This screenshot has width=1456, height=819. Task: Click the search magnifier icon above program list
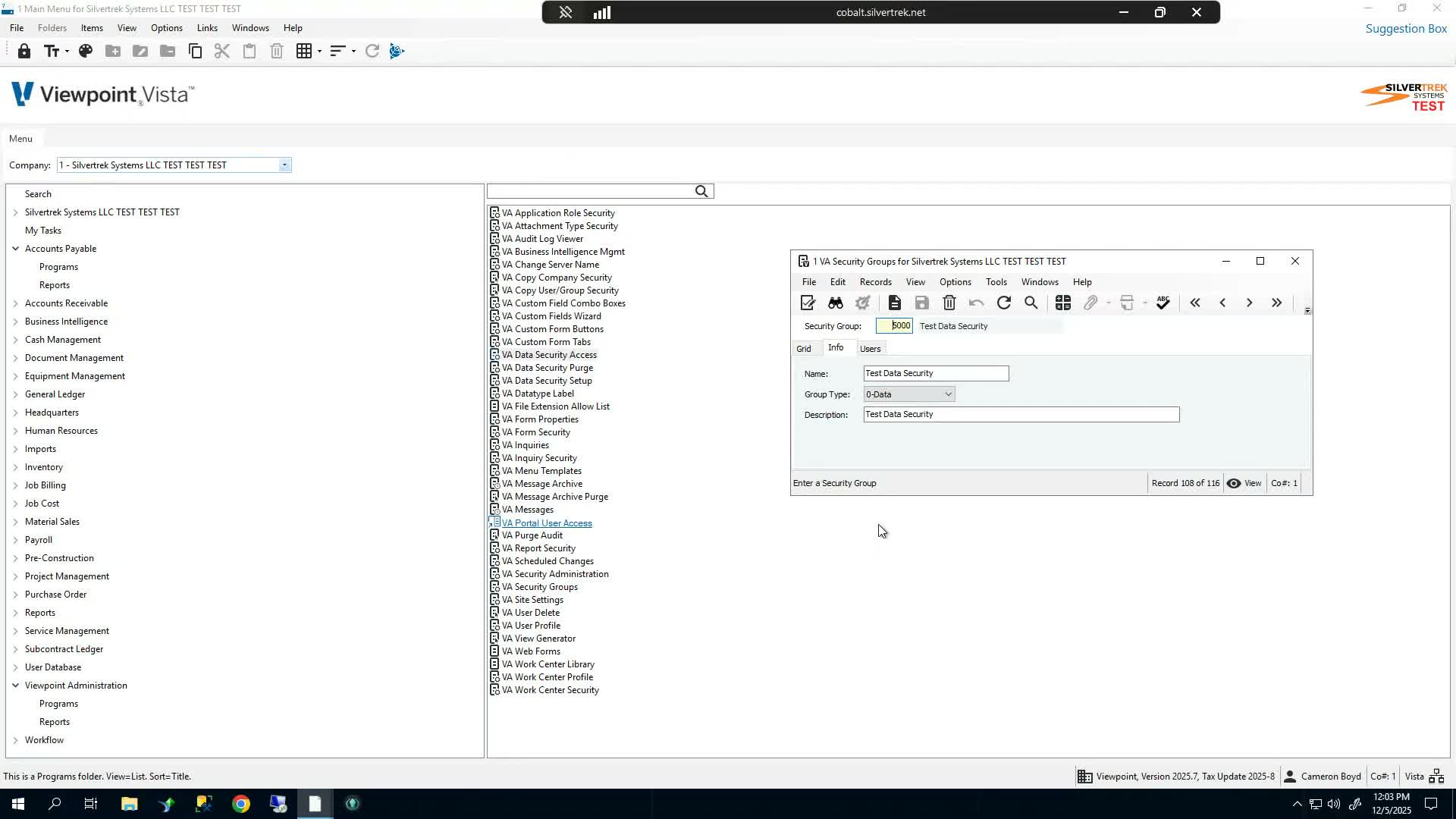(701, 192)
